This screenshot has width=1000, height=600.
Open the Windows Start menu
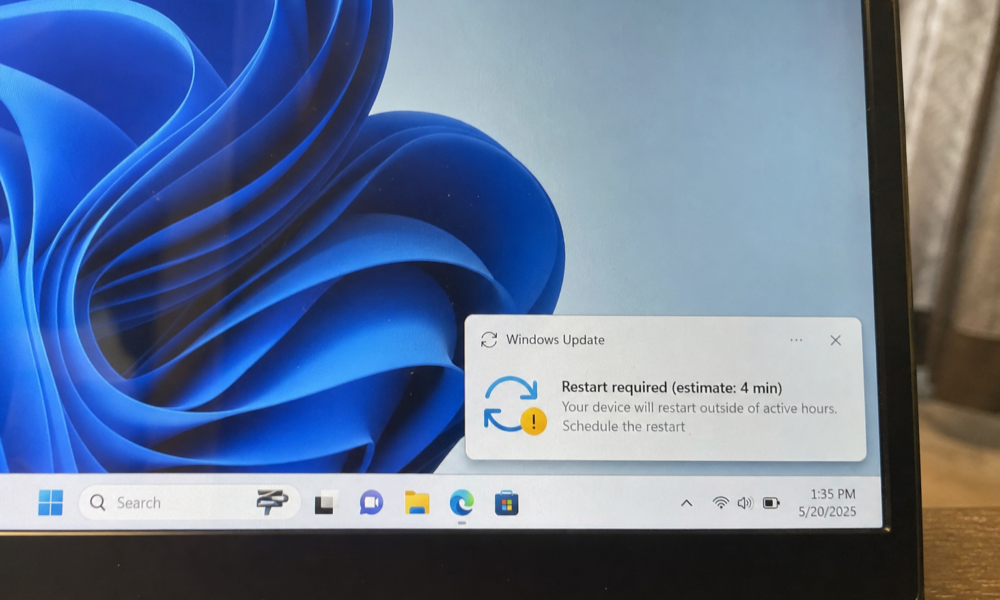coord(50,502)
